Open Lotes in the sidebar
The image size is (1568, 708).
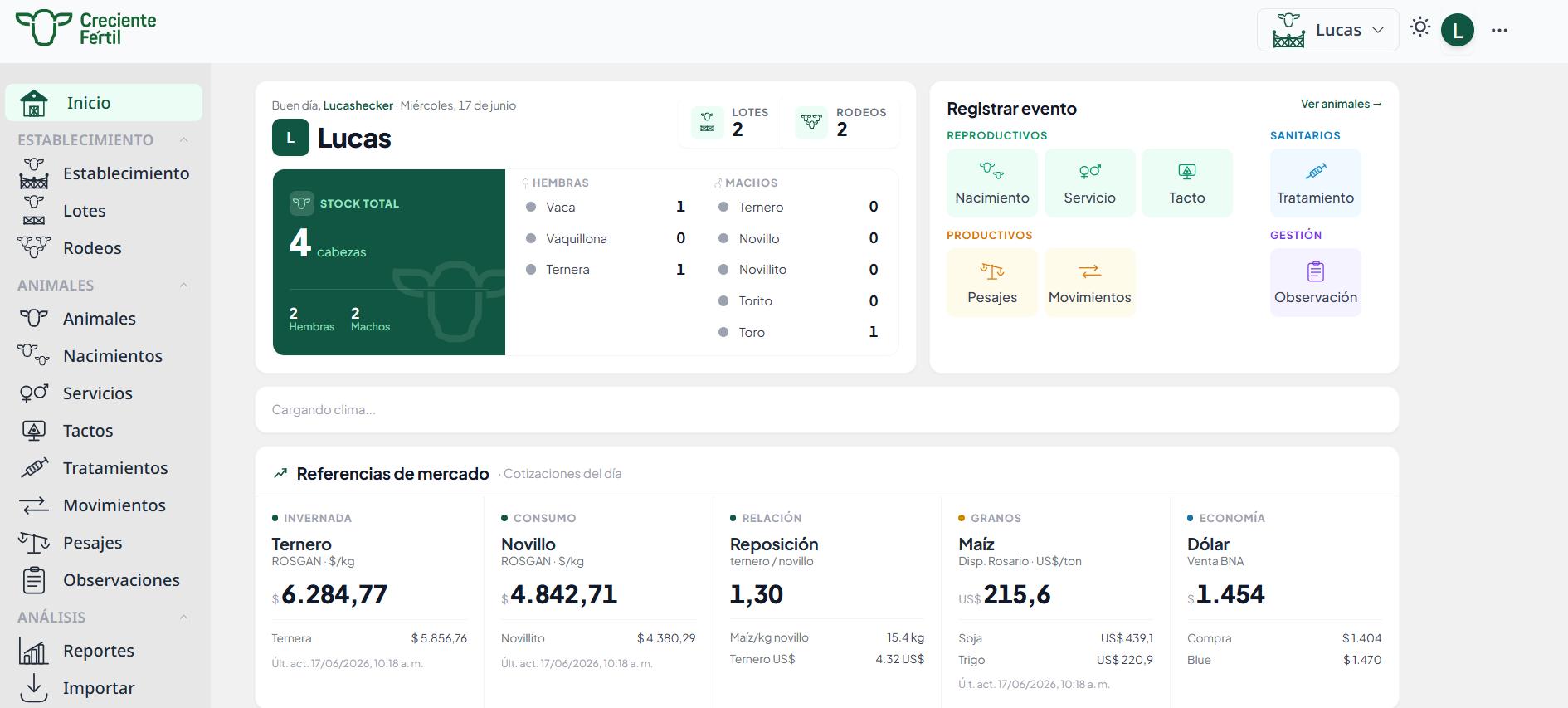104,211
